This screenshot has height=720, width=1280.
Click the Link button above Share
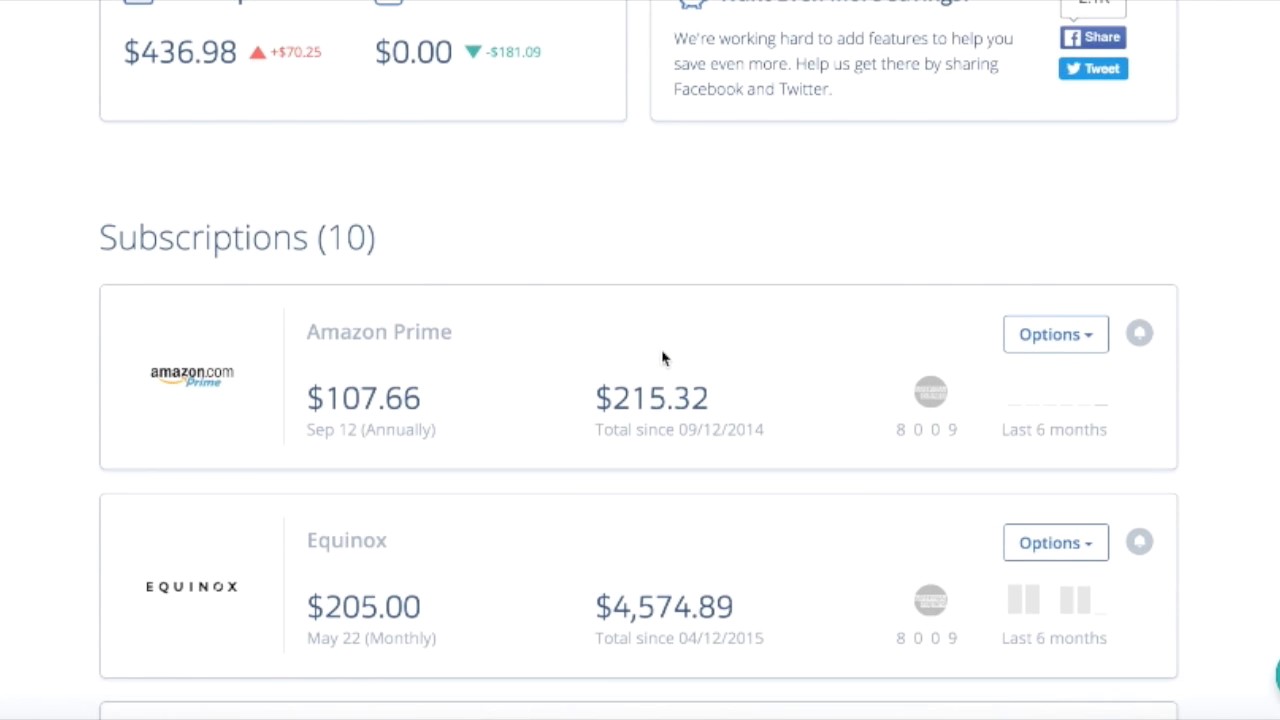[1093, 6]
